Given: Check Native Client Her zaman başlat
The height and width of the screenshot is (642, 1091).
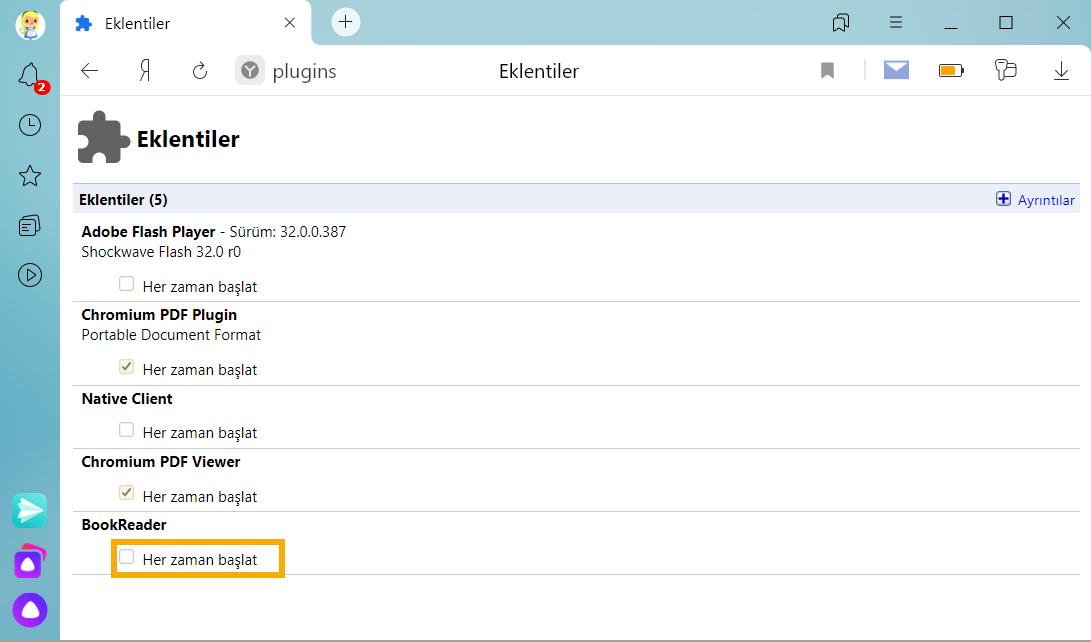Looking at the screenshot, I should (x=126, y=430).
